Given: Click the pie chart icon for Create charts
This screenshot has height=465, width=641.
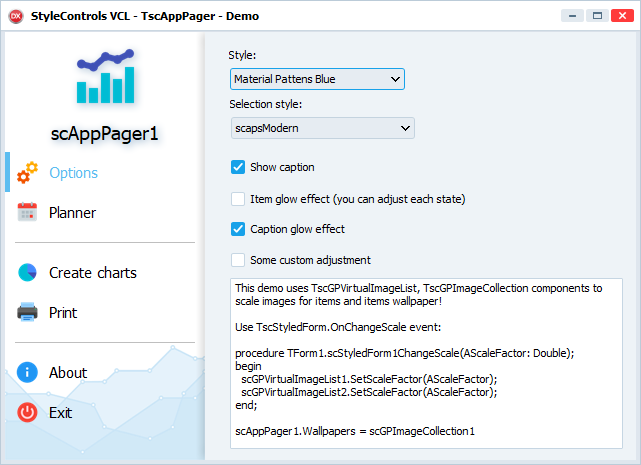Looking at the screenshot, I should (27, 272).
